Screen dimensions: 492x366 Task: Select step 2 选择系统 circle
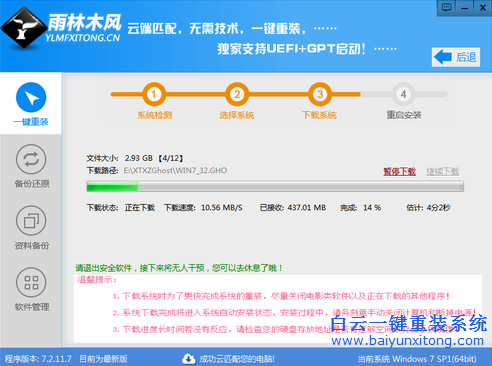(x=237, y=94)
